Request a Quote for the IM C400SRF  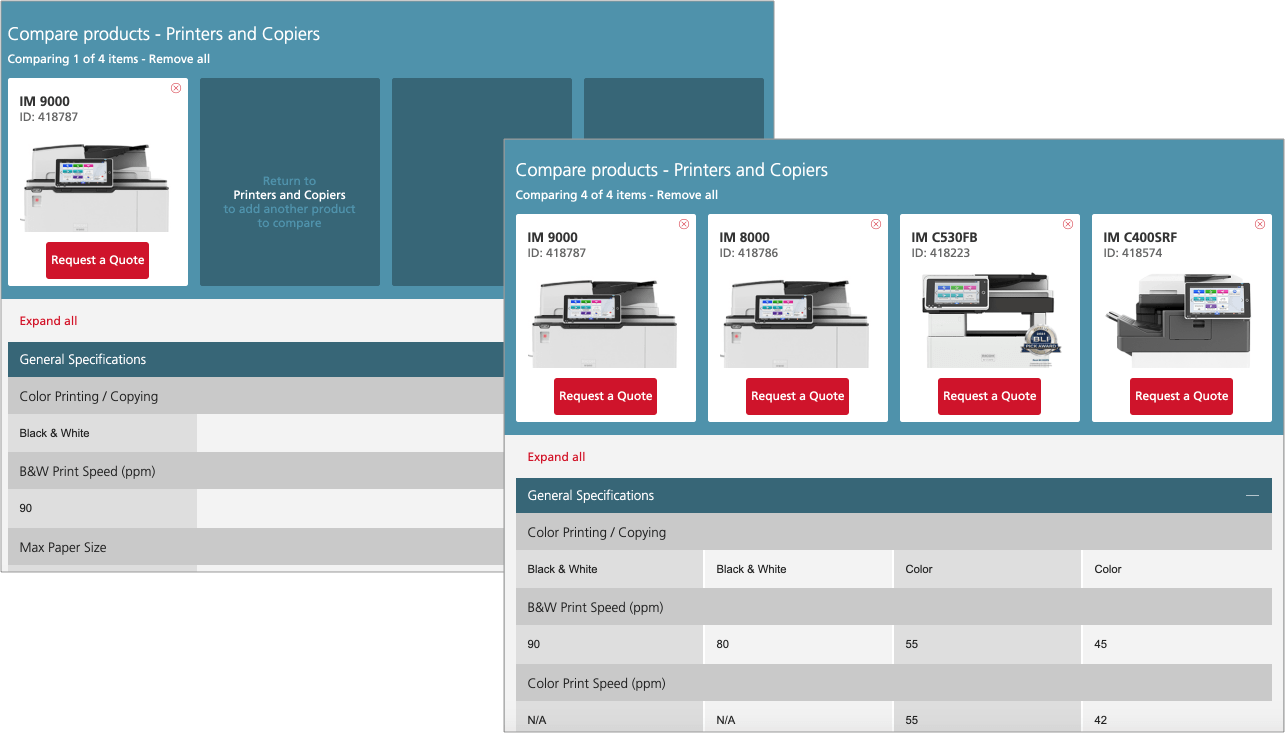pos(1181,396)
